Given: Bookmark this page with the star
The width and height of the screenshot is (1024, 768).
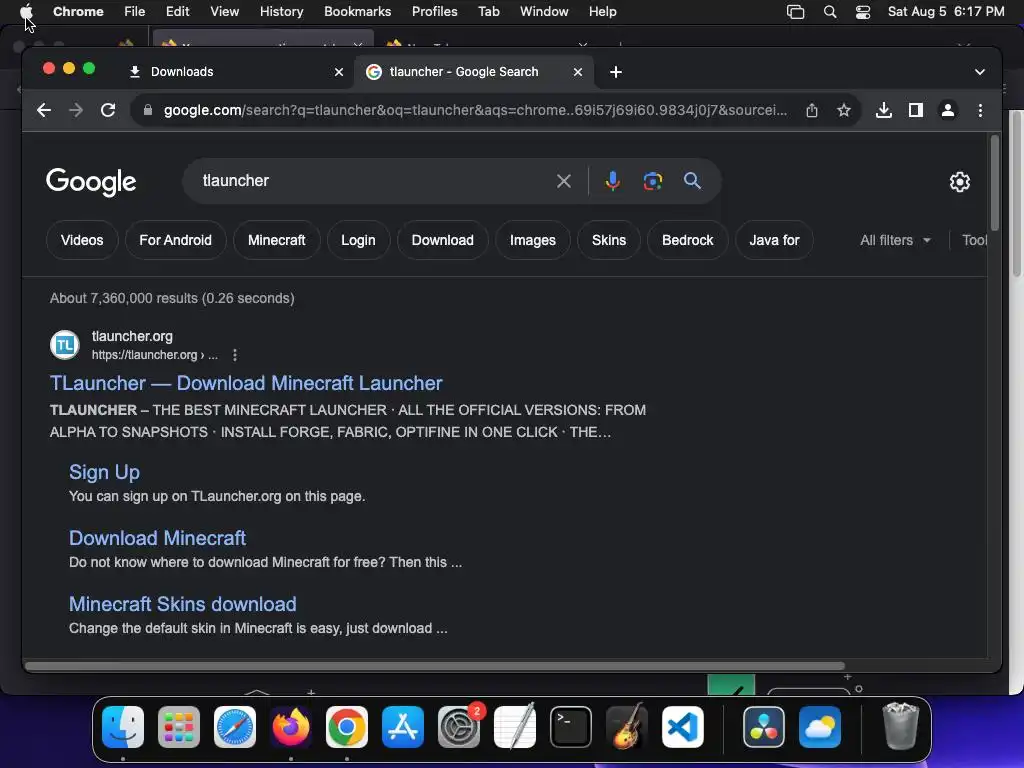Looking at the screenshot, I should pyautogui.click(x=844, y=110).
